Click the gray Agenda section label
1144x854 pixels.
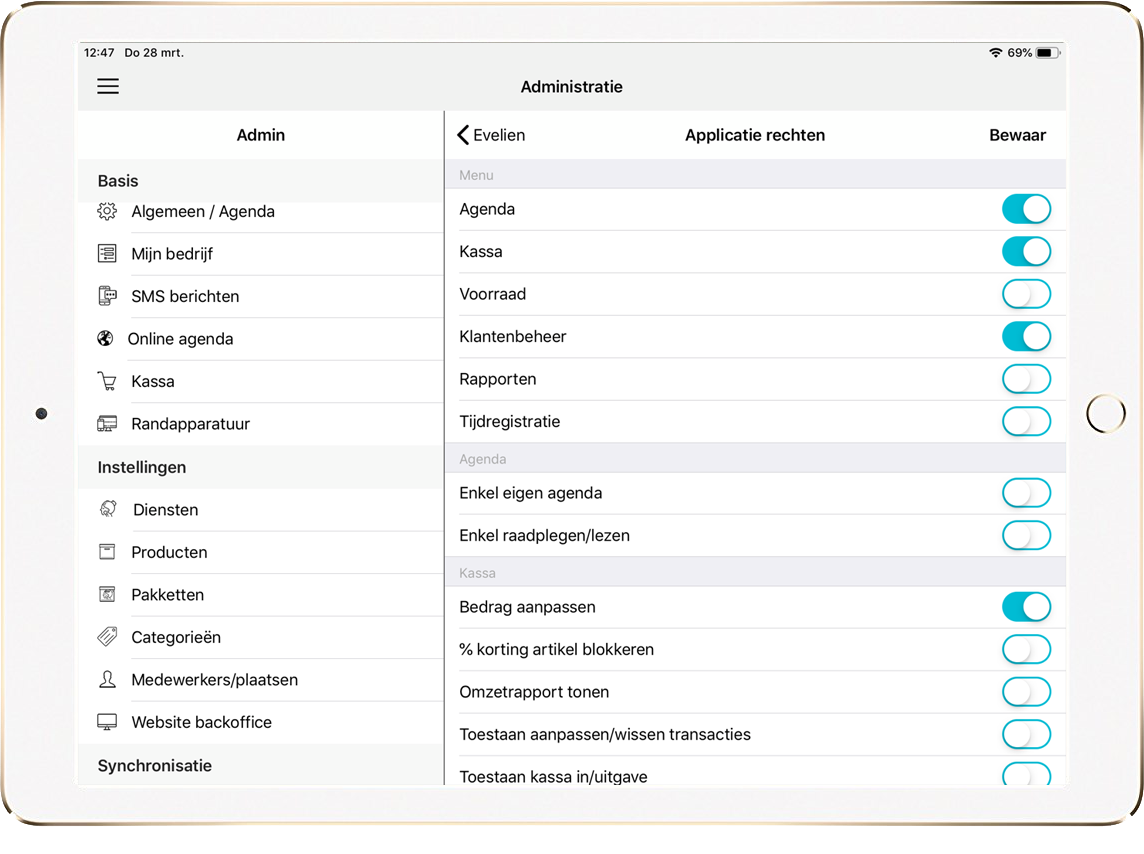click(x=482, y=459)
